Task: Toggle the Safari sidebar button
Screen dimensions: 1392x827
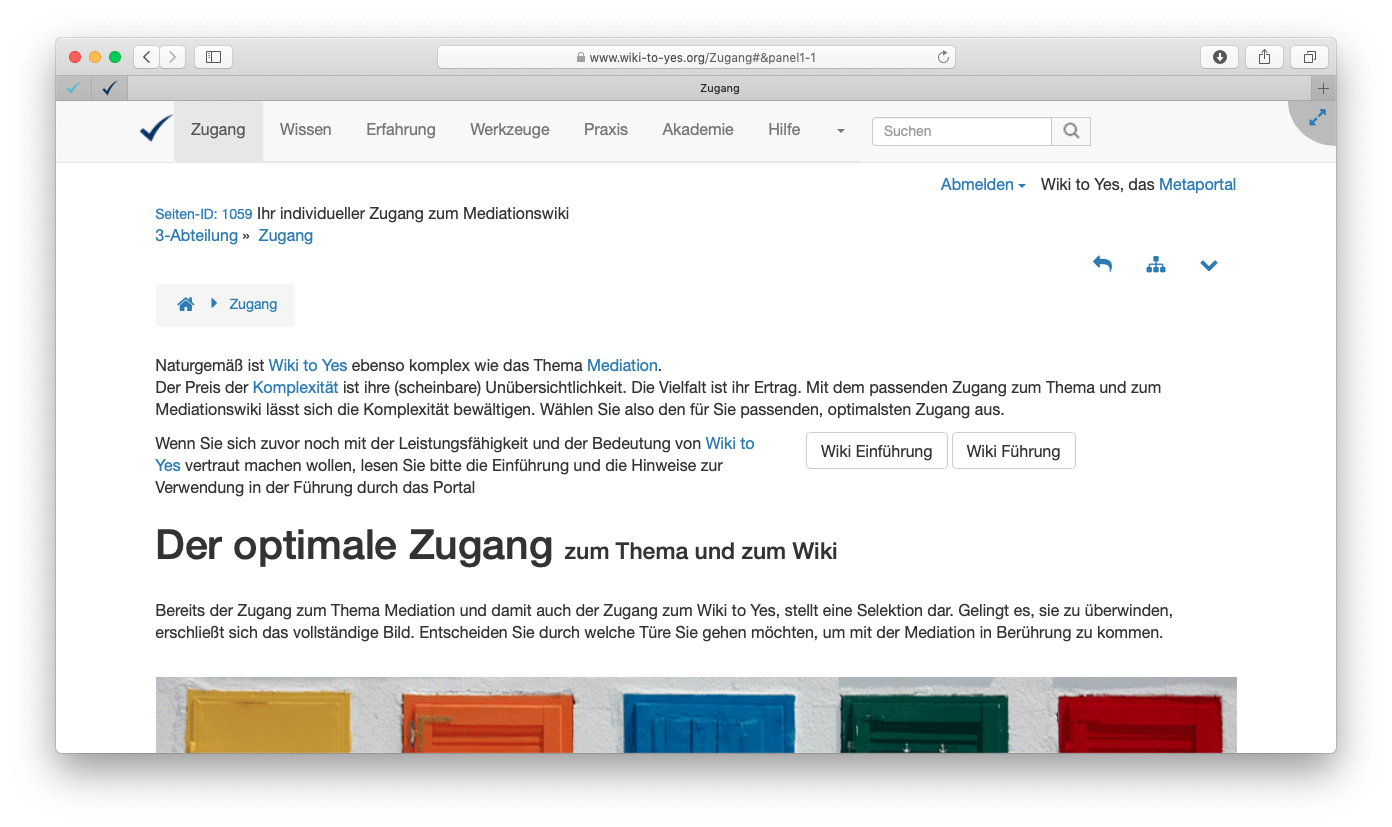Action: tap(213, 57)
